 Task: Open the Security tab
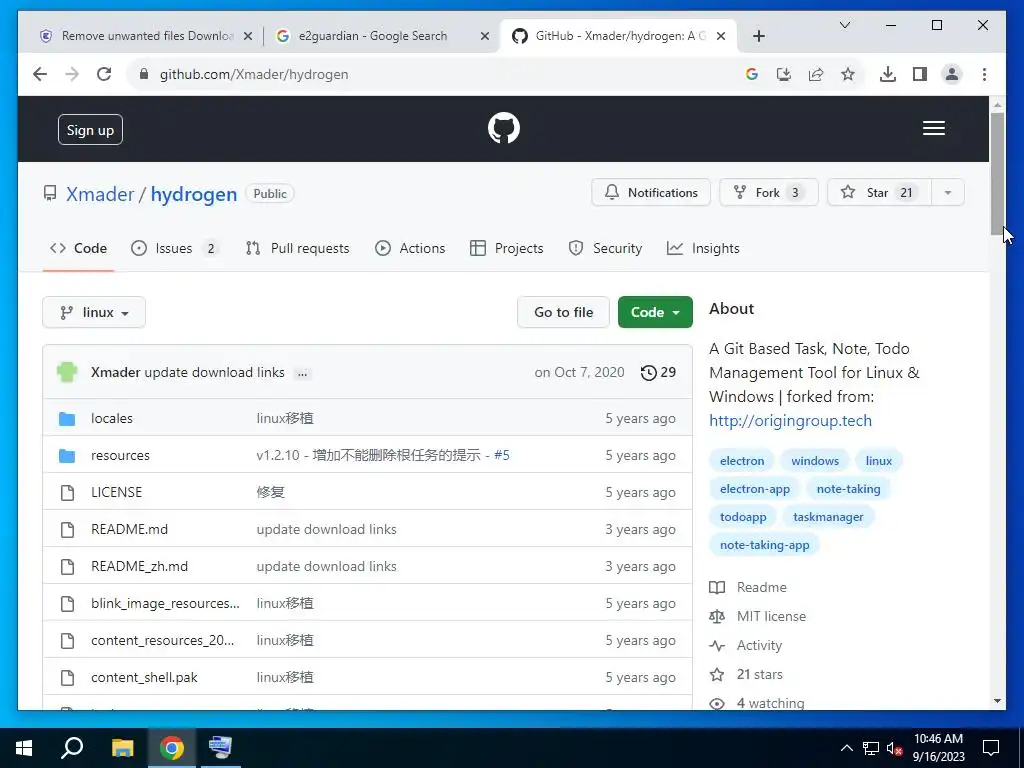[x=605, y=248]
